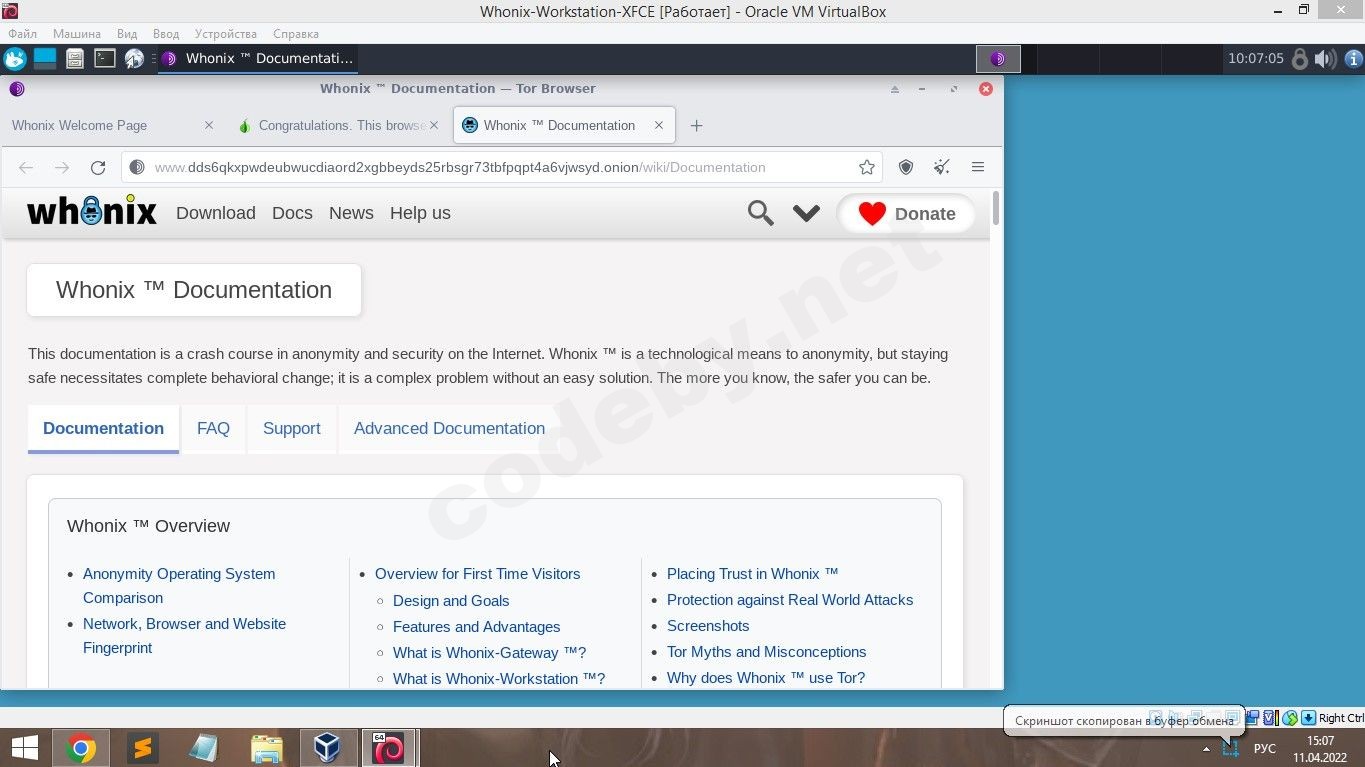Open Google Chrome from the Windows taskbar
1365x767 pixels.
point(81,748)
